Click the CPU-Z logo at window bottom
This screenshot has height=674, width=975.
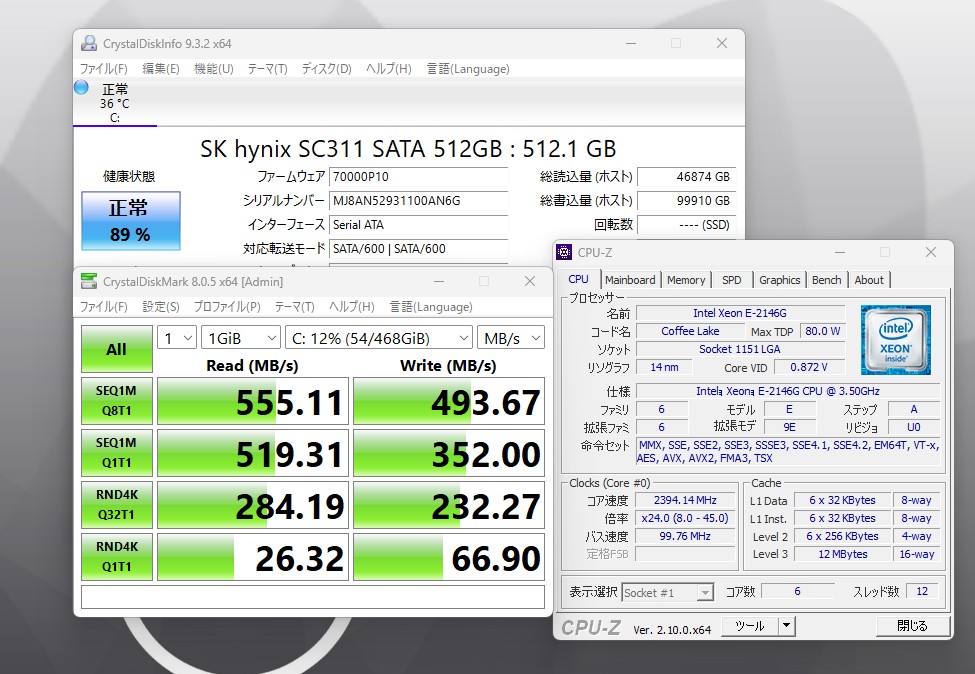(591, 628)
